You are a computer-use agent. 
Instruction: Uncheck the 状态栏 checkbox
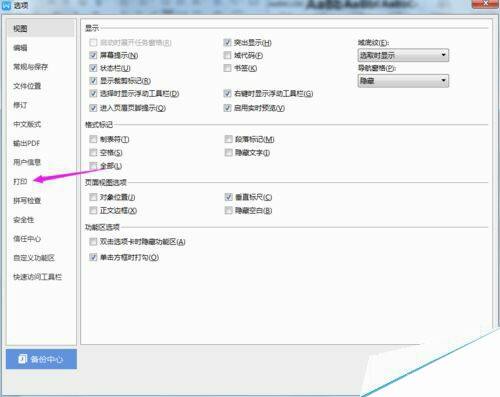point(93,68)
